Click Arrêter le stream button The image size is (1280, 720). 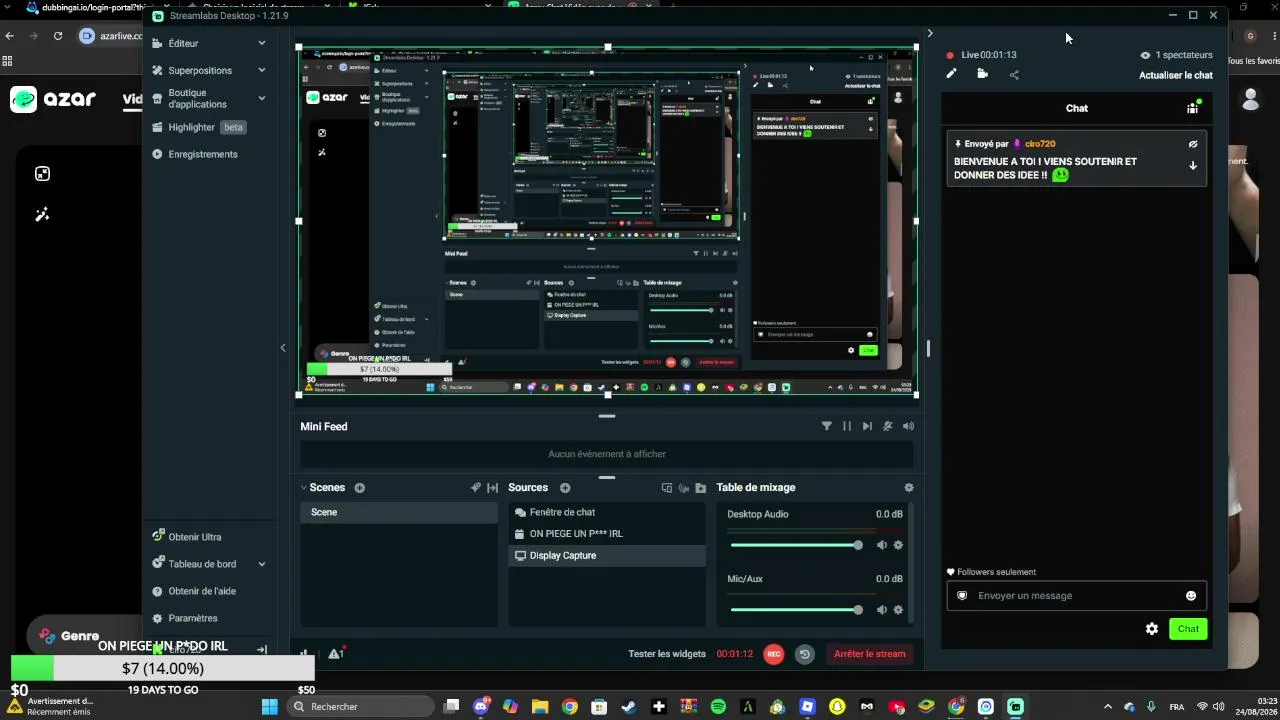click(x=870, y=654)
